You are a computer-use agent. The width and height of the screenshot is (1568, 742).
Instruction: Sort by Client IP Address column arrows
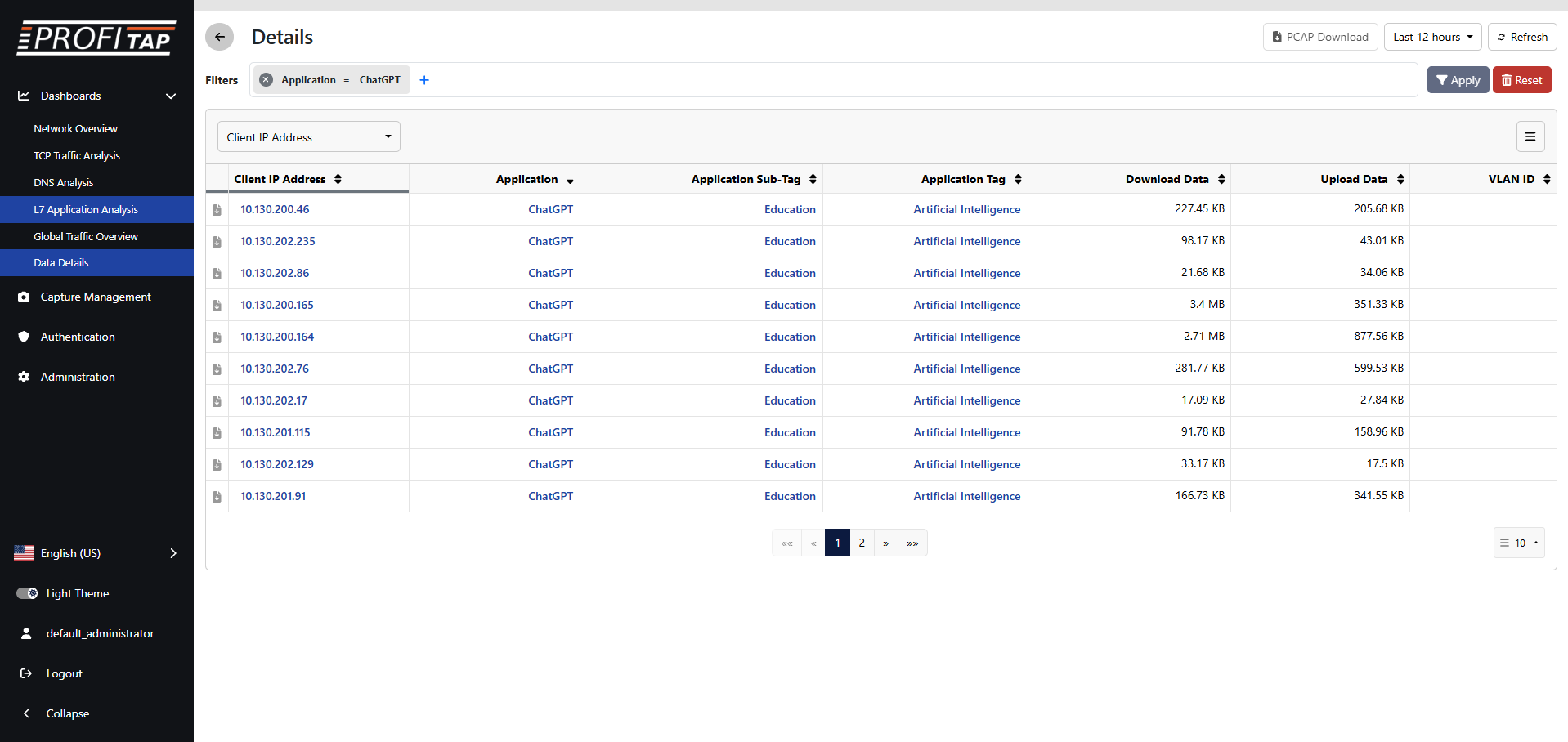click(x=338, y=179)
